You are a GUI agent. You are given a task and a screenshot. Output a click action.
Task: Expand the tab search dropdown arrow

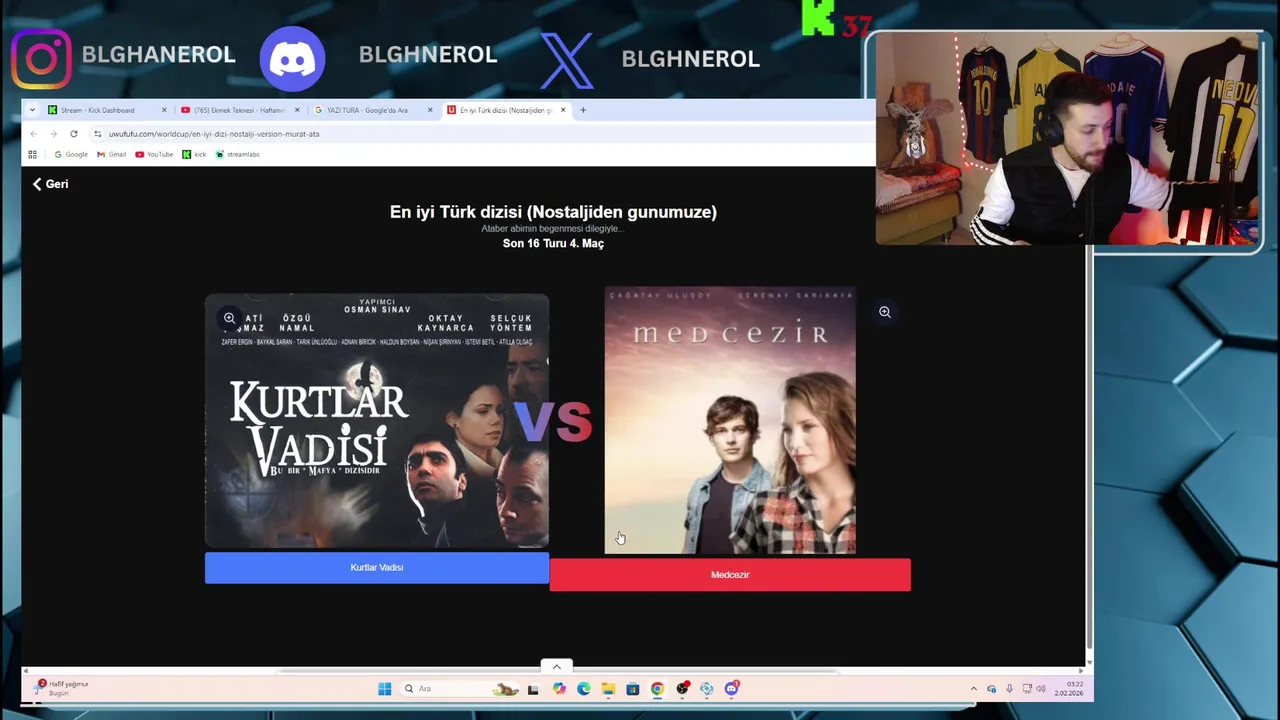pos(32,110)
